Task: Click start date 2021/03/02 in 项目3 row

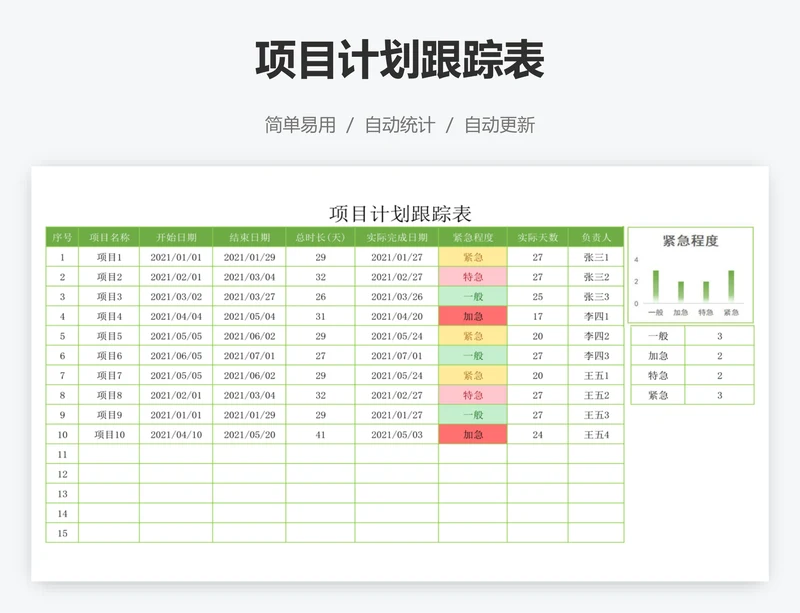Action: 176,297
